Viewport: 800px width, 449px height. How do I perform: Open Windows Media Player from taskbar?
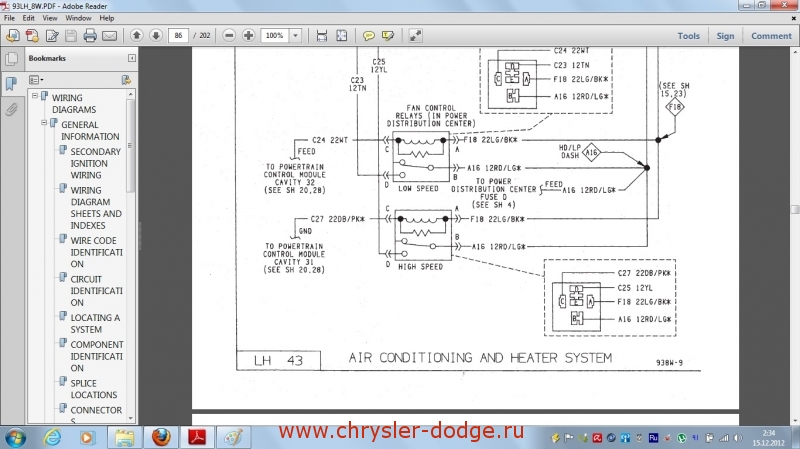87,438
